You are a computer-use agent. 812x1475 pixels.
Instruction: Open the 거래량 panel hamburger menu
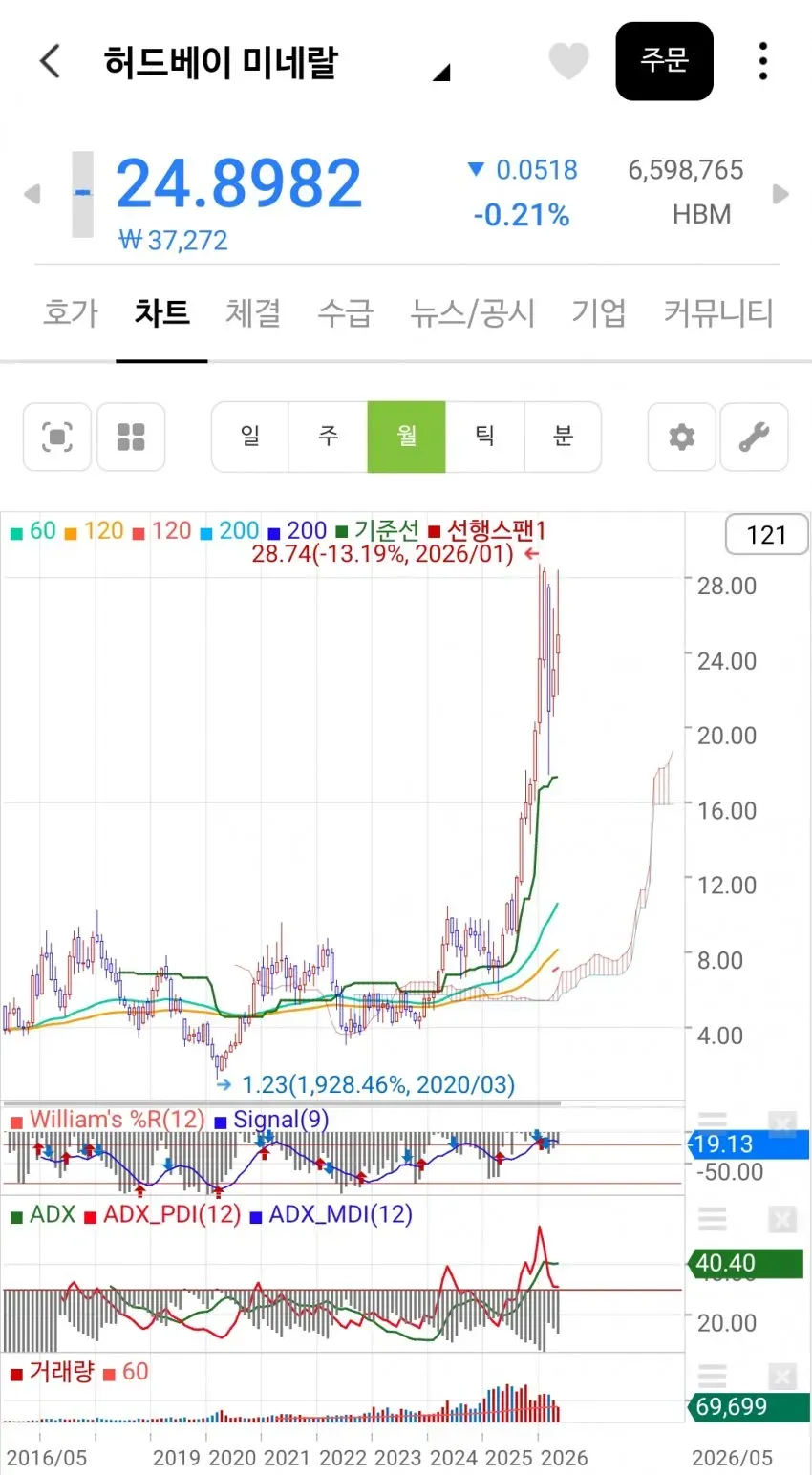pos(713,1376)
